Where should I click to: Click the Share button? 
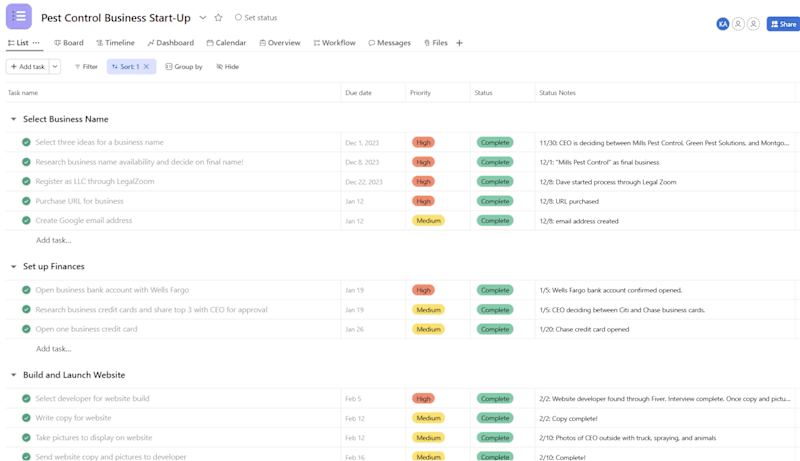tap(783, 24)
